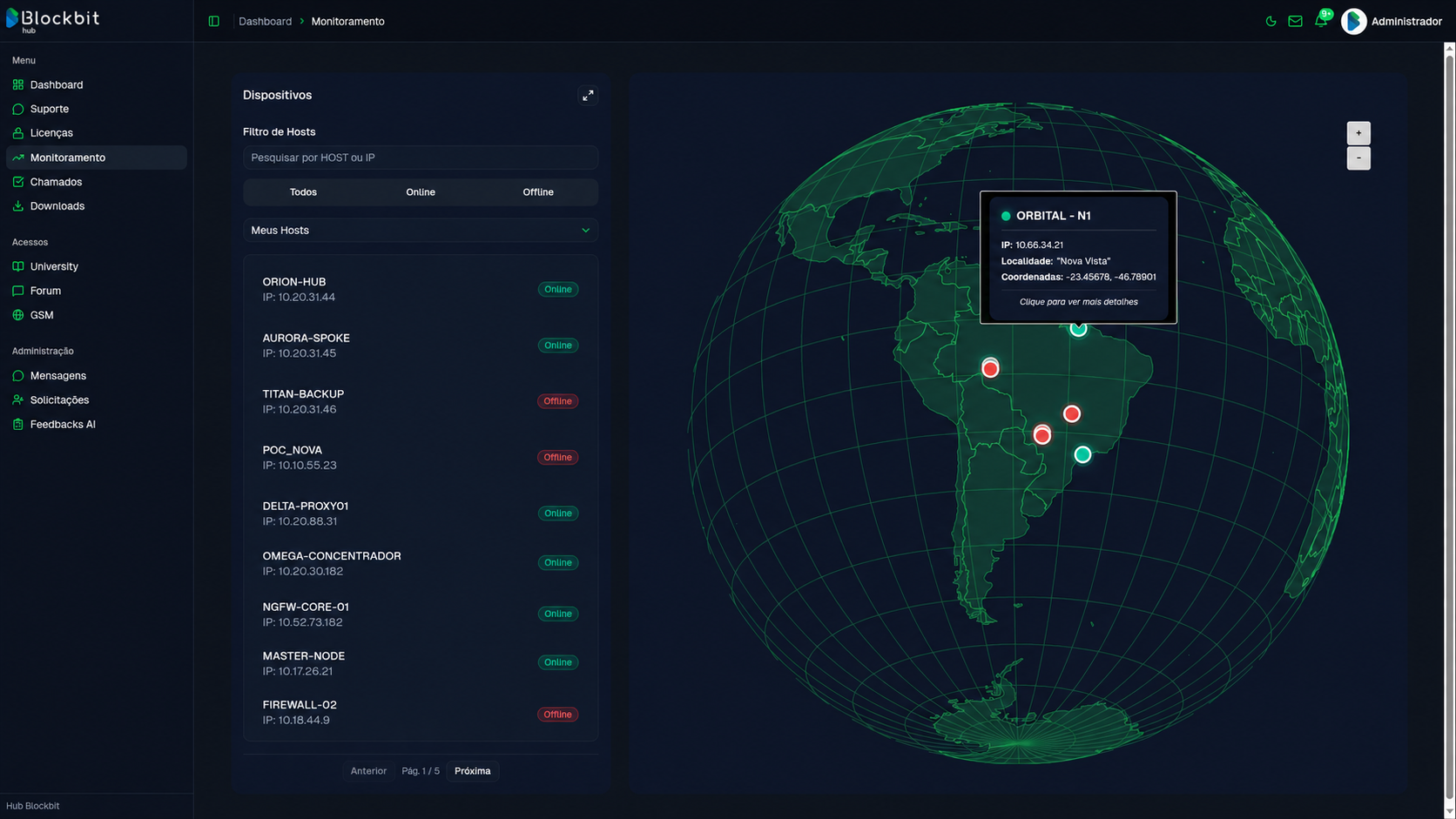Select the ORION-HUB host row
The height and width of the screenshot is (819, 1456).
(421, 289)
